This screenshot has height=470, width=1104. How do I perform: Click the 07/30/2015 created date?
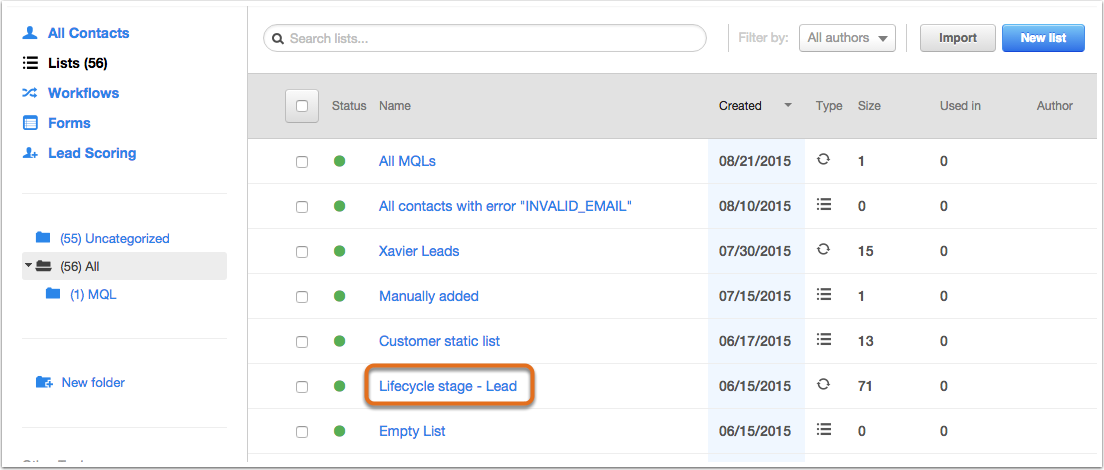[x=755, y=251]
